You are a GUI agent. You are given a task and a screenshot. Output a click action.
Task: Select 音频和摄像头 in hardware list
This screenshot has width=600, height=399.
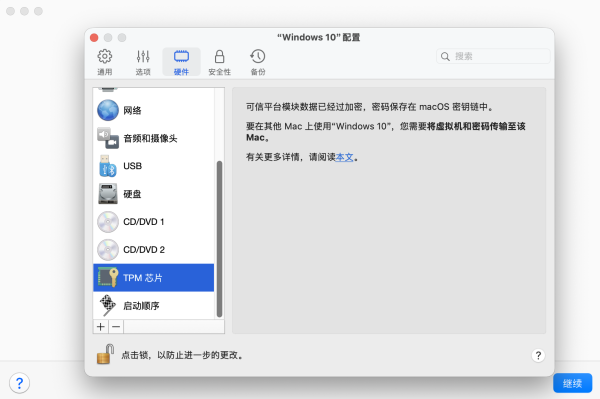click(150, 138)
